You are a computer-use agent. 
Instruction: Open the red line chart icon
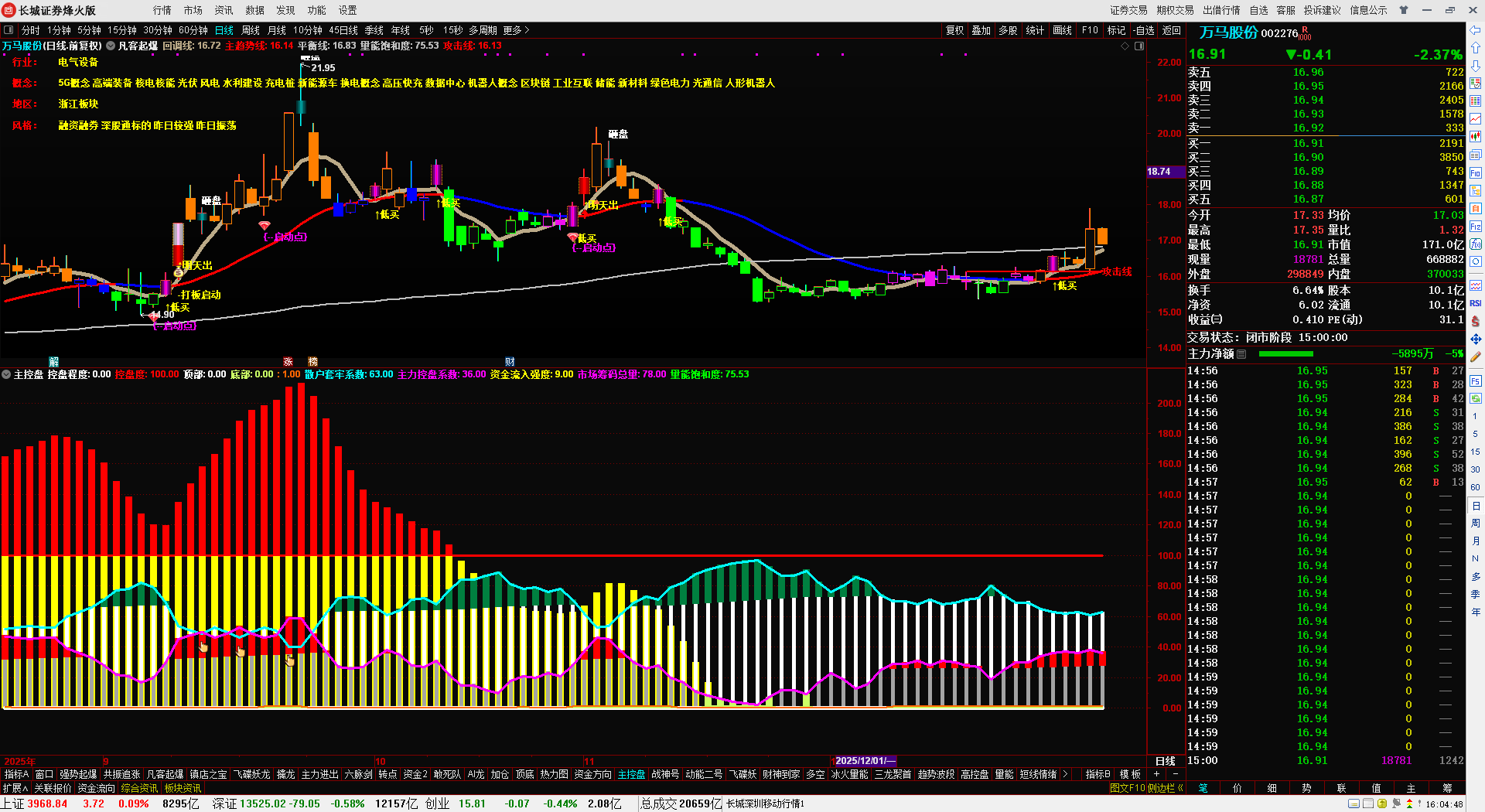coord(1475,119)
